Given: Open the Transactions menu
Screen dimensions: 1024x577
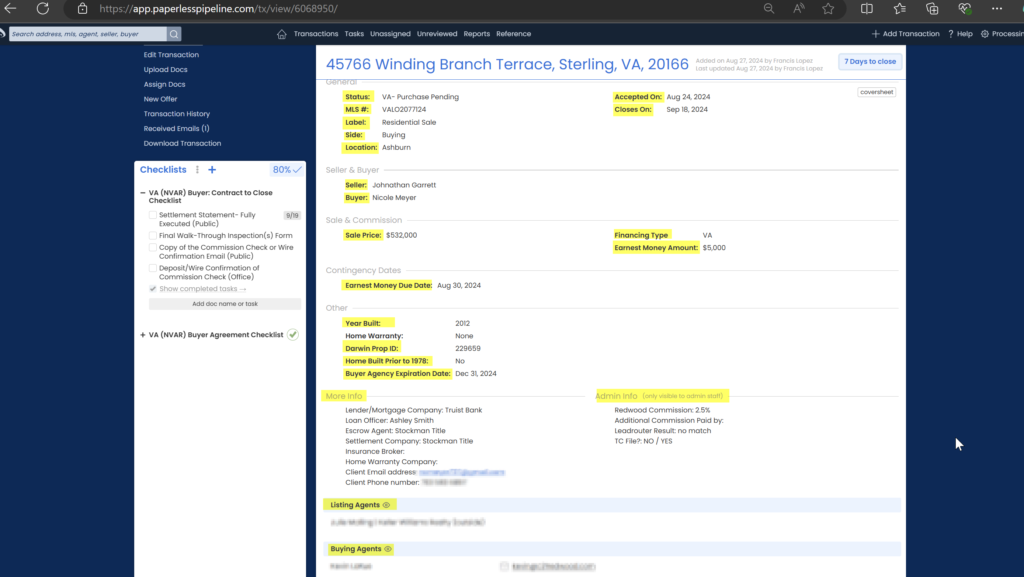Looking at the screenshot, I should click(x=316, y=34).
